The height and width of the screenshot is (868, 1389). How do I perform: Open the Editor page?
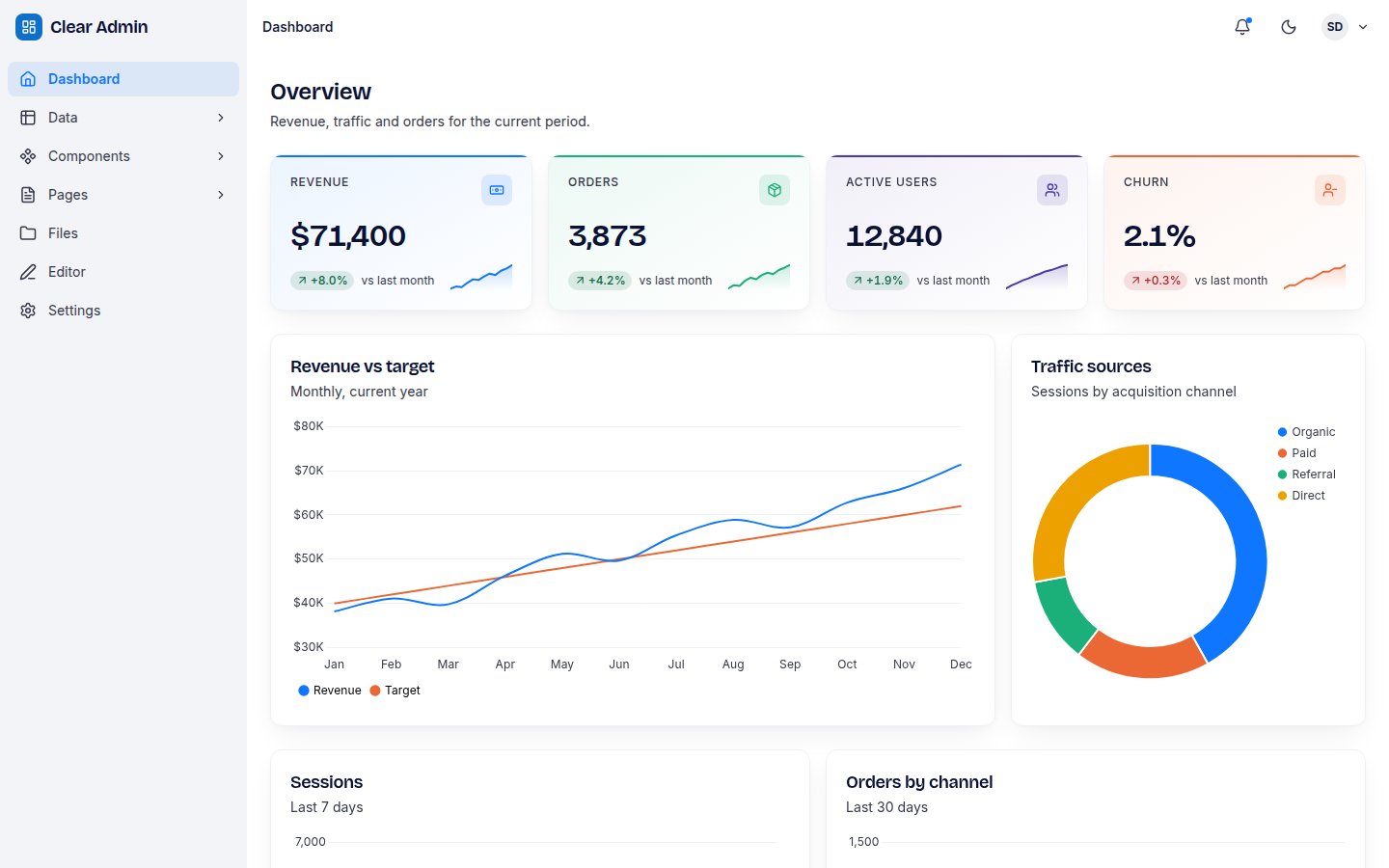pyautogui.click(x=123, y=272)
